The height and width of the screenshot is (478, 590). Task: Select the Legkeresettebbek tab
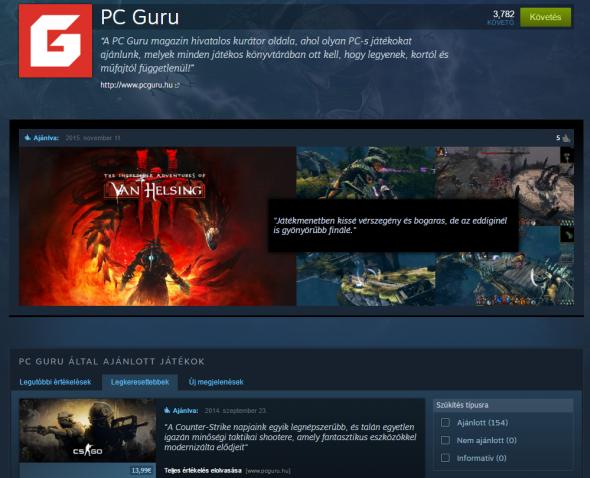point(140,382)
